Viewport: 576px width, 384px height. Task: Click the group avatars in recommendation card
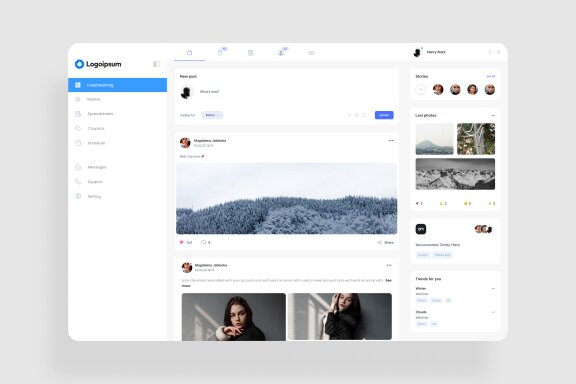coord(483,229)
